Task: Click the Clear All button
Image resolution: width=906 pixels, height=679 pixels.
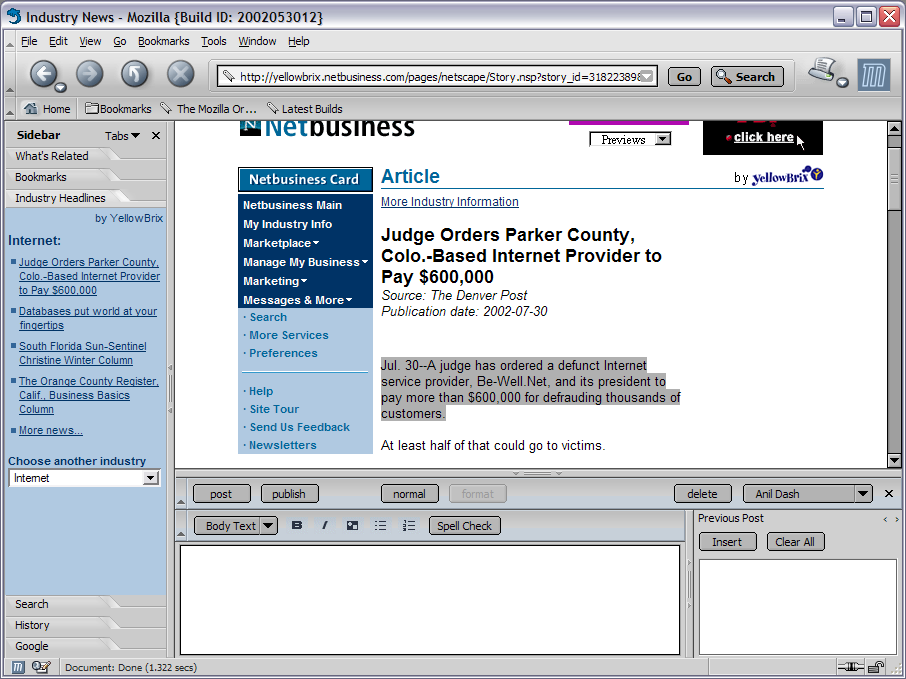Action: coord(795,541)
